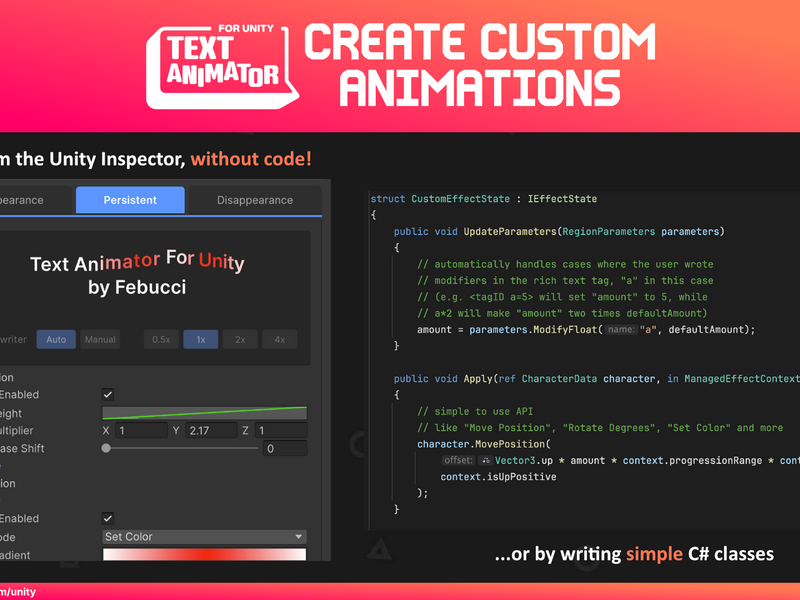Click the 'without code!' orange text
Image resolution: width=800 pixels, height=600 pixels.
click(251, 159)
